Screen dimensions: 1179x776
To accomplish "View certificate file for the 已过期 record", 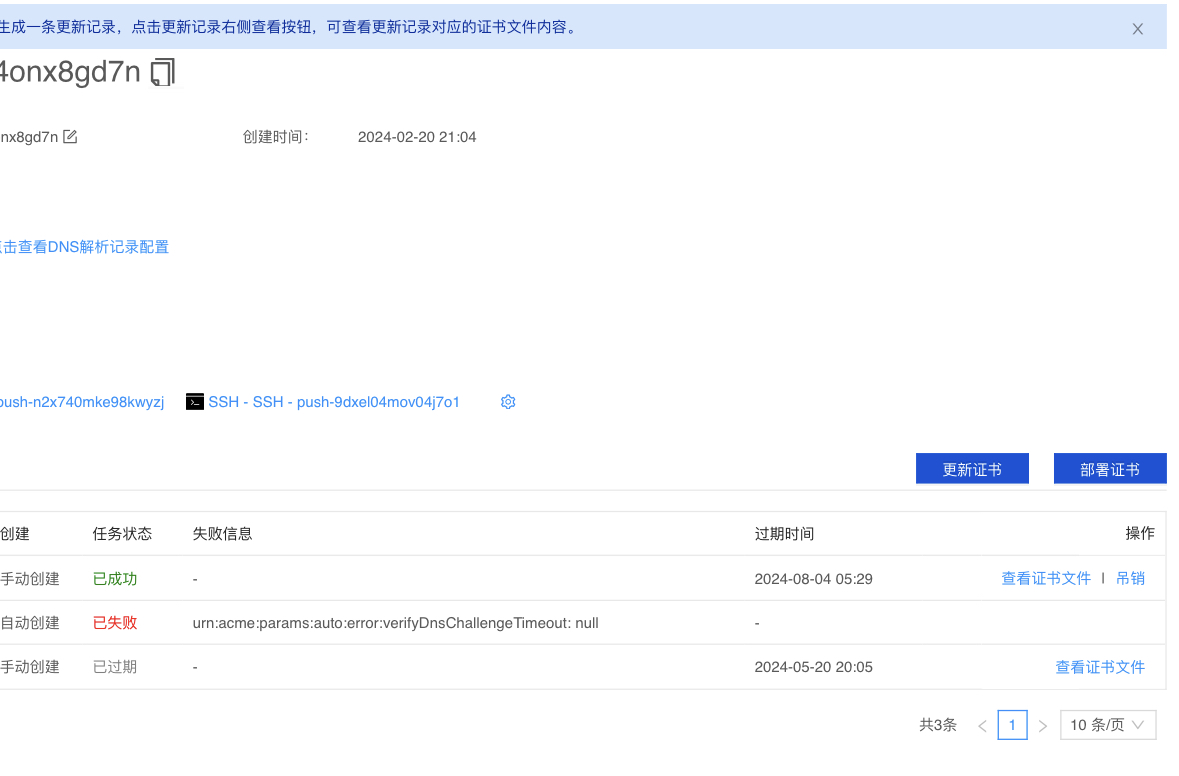I will click(1099, 667).
